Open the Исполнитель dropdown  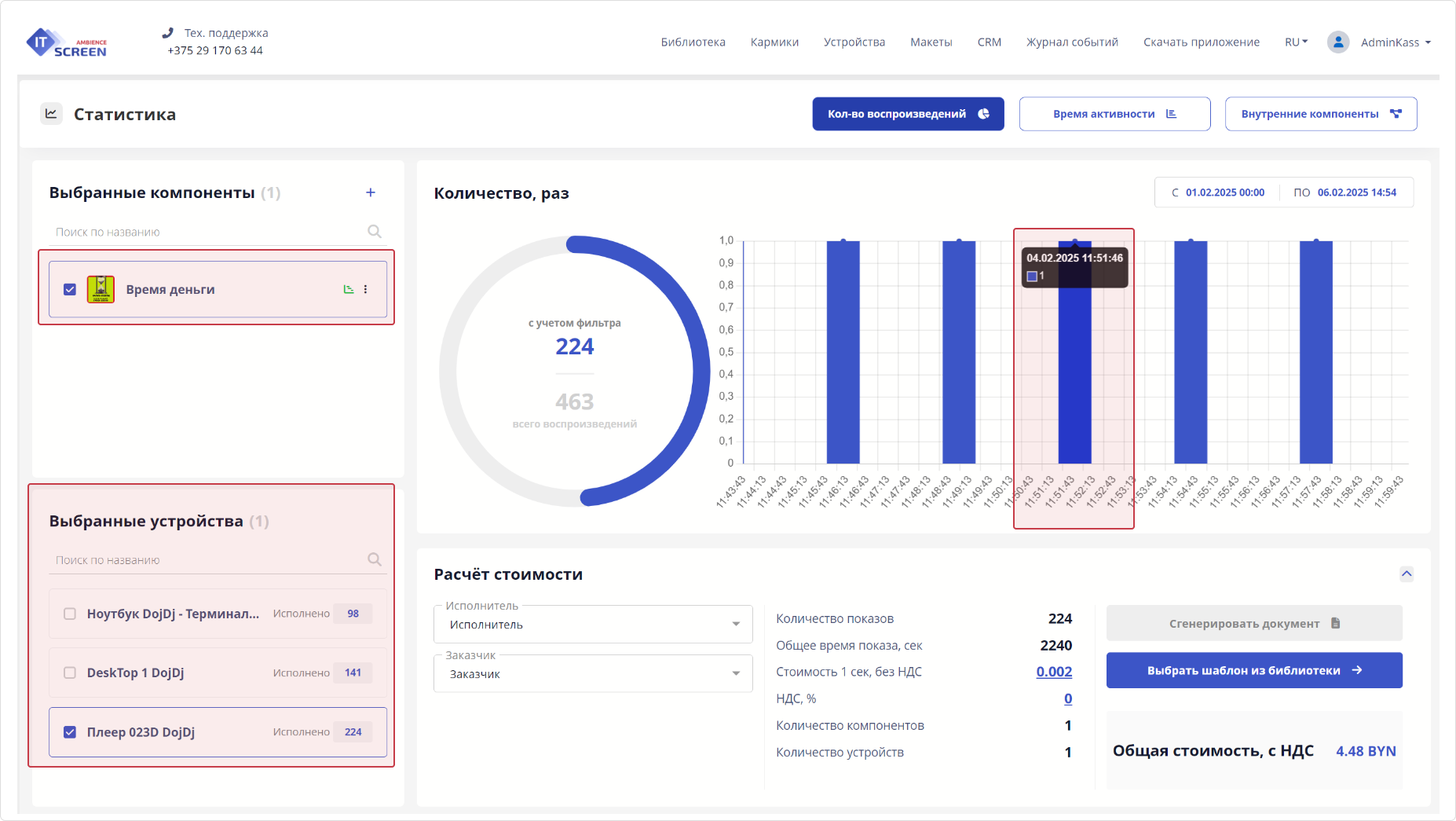[734, 624]
